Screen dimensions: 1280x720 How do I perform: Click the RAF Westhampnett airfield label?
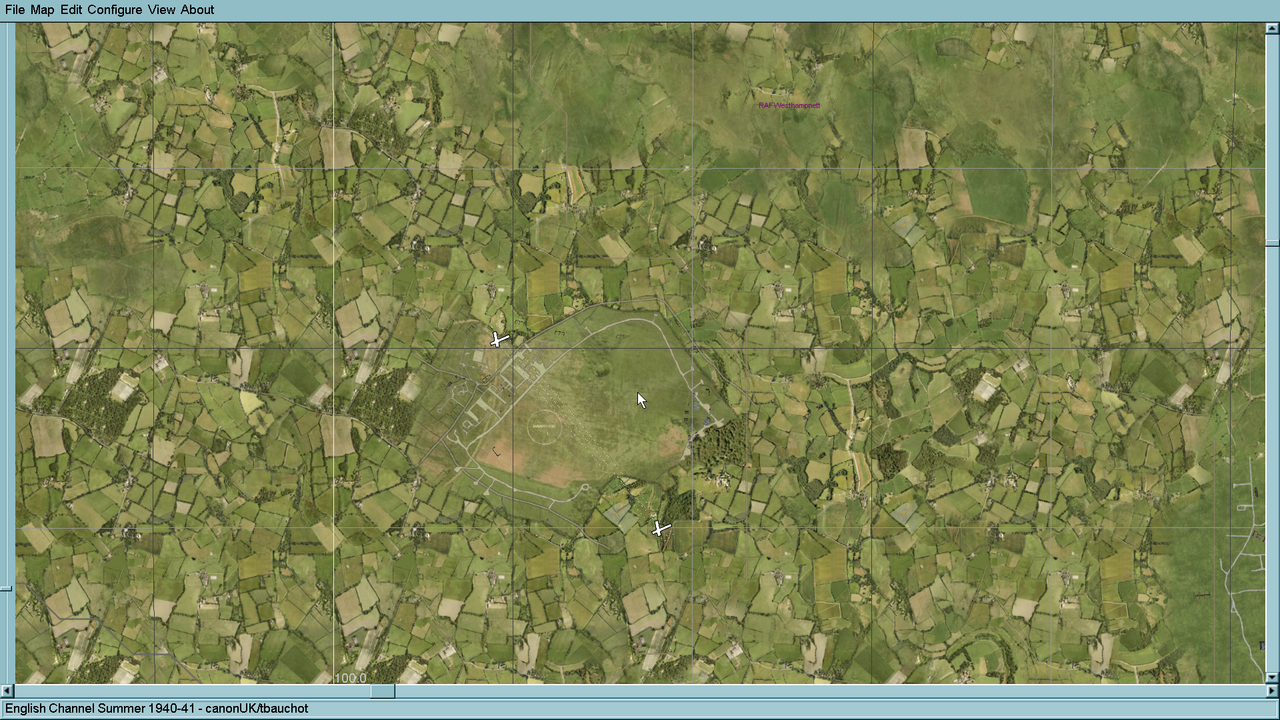click(x=789, y=103)
